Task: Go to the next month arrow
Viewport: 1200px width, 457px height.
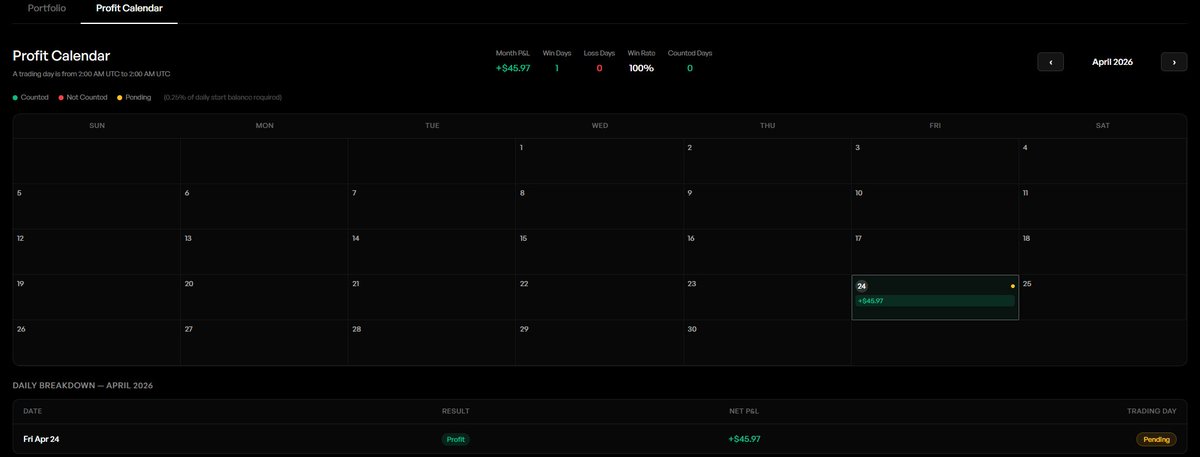Action: coord(1174,61)
